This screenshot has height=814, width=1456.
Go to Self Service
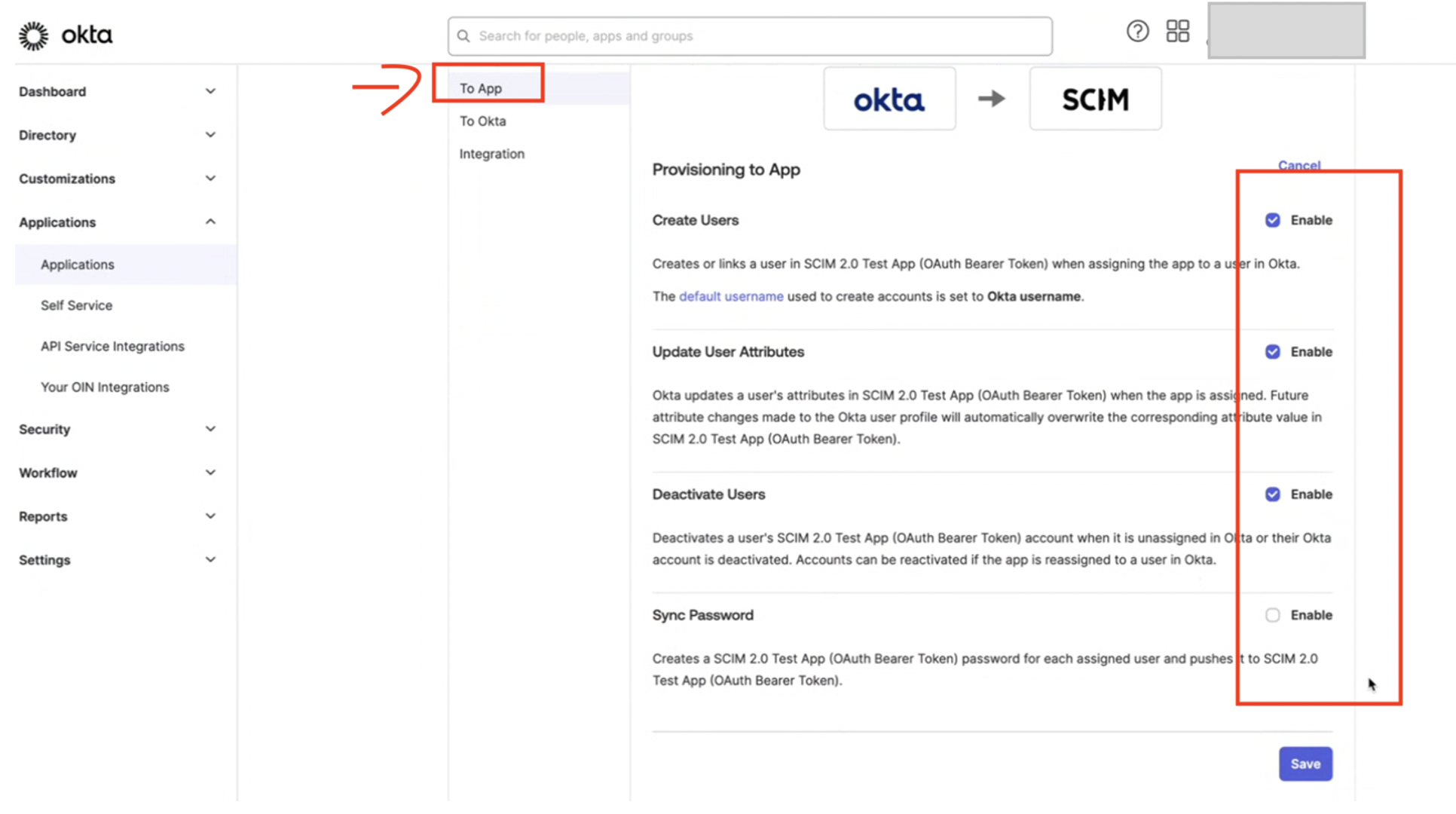click(x=76, y=305)
